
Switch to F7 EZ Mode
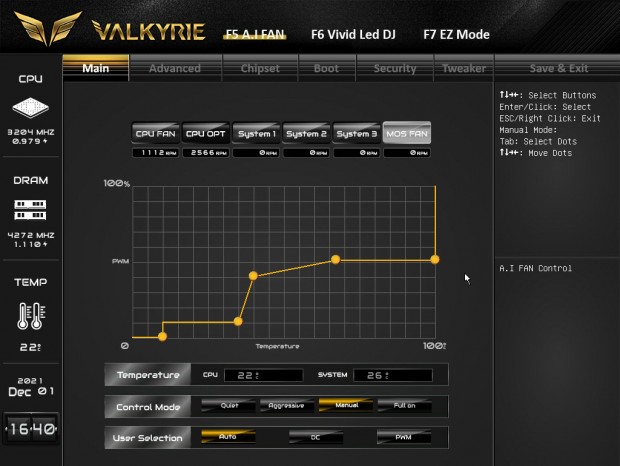pos(456,34)
